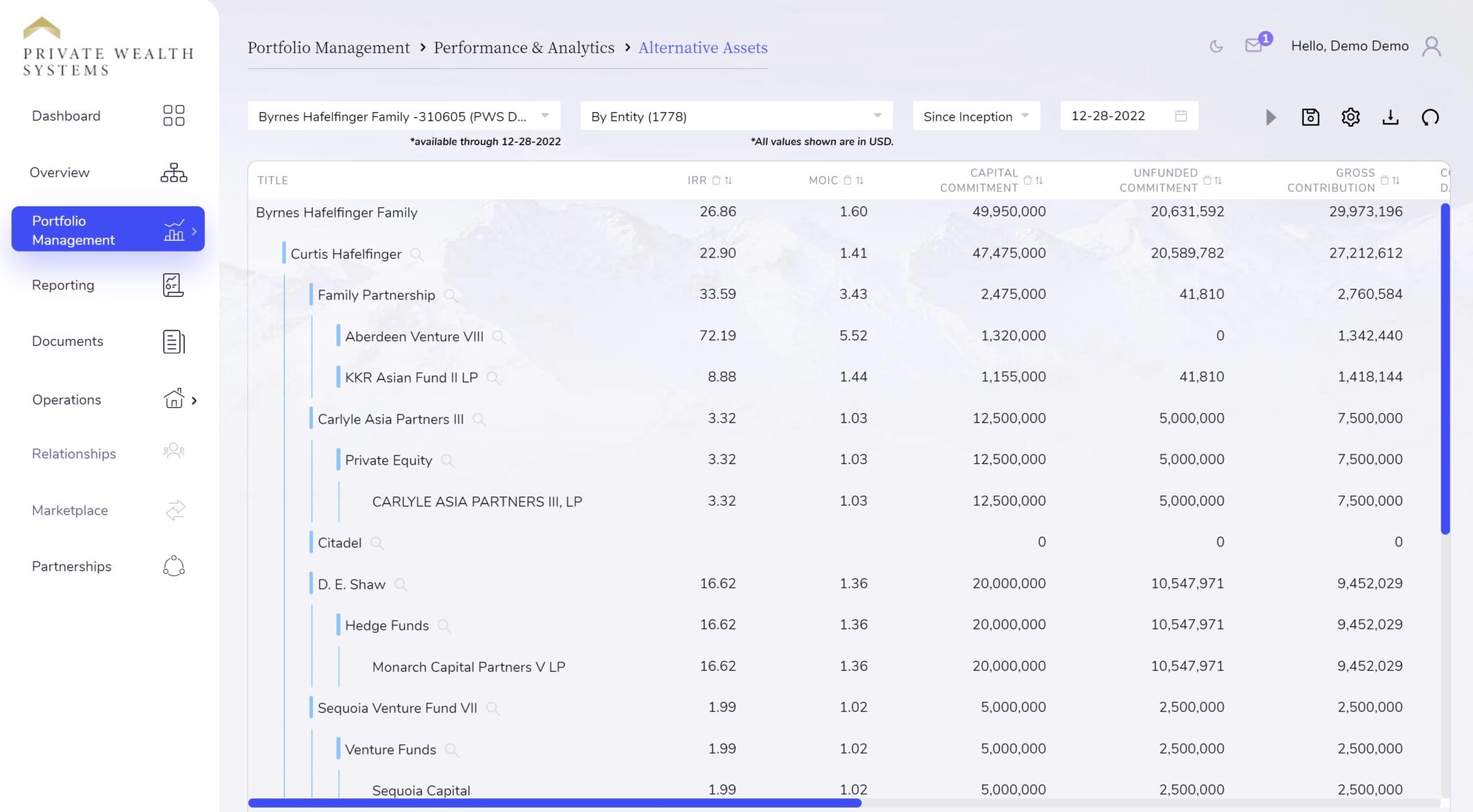Navigate to the Reporting section
1473x812 pixels.
coord(63,285)
